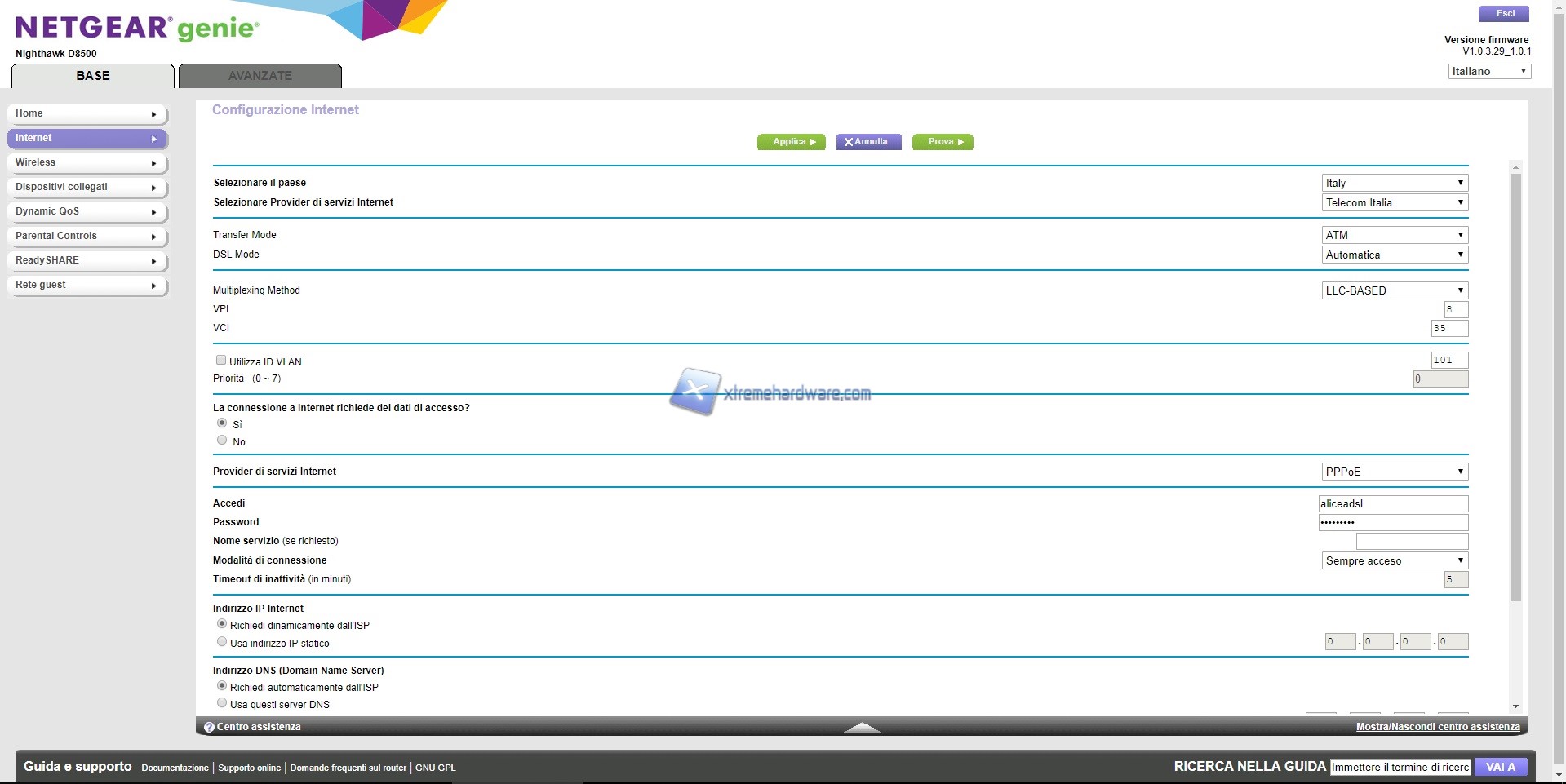Click the arrow icon beside Rete guest

pyautogui.click(x=153, y=286)
